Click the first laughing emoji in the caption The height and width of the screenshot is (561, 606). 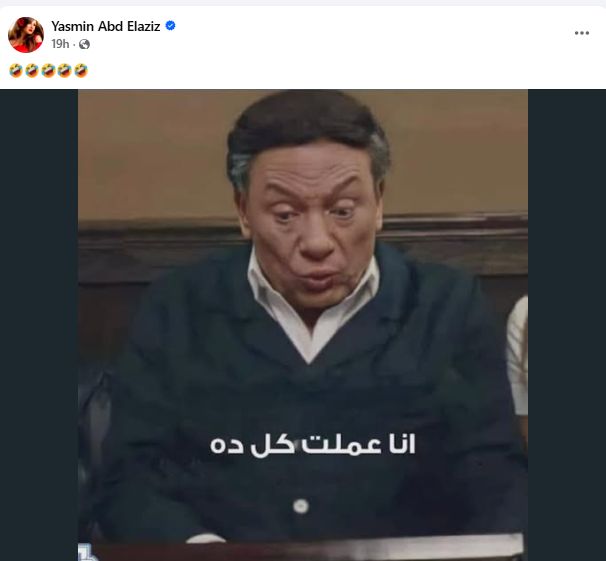[16, 71]
